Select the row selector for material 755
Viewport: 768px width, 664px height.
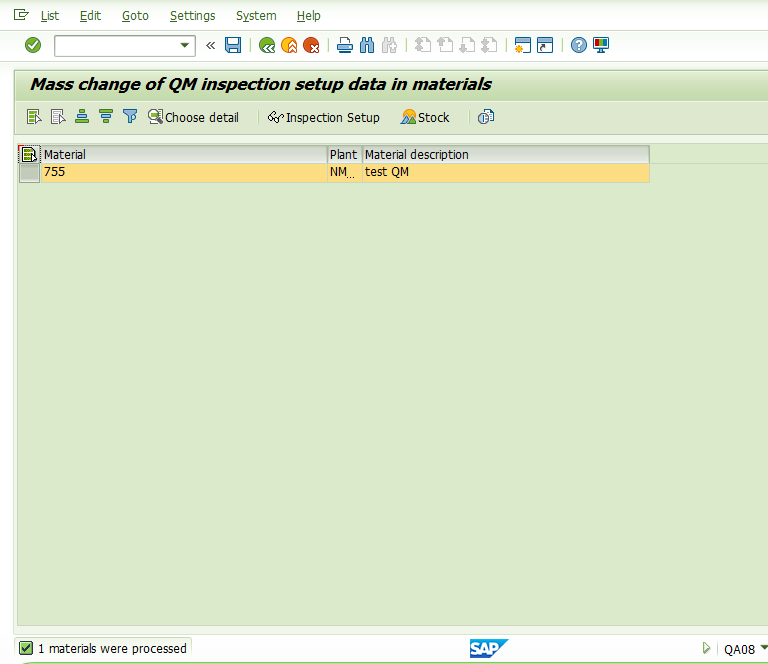click(29, 173)
